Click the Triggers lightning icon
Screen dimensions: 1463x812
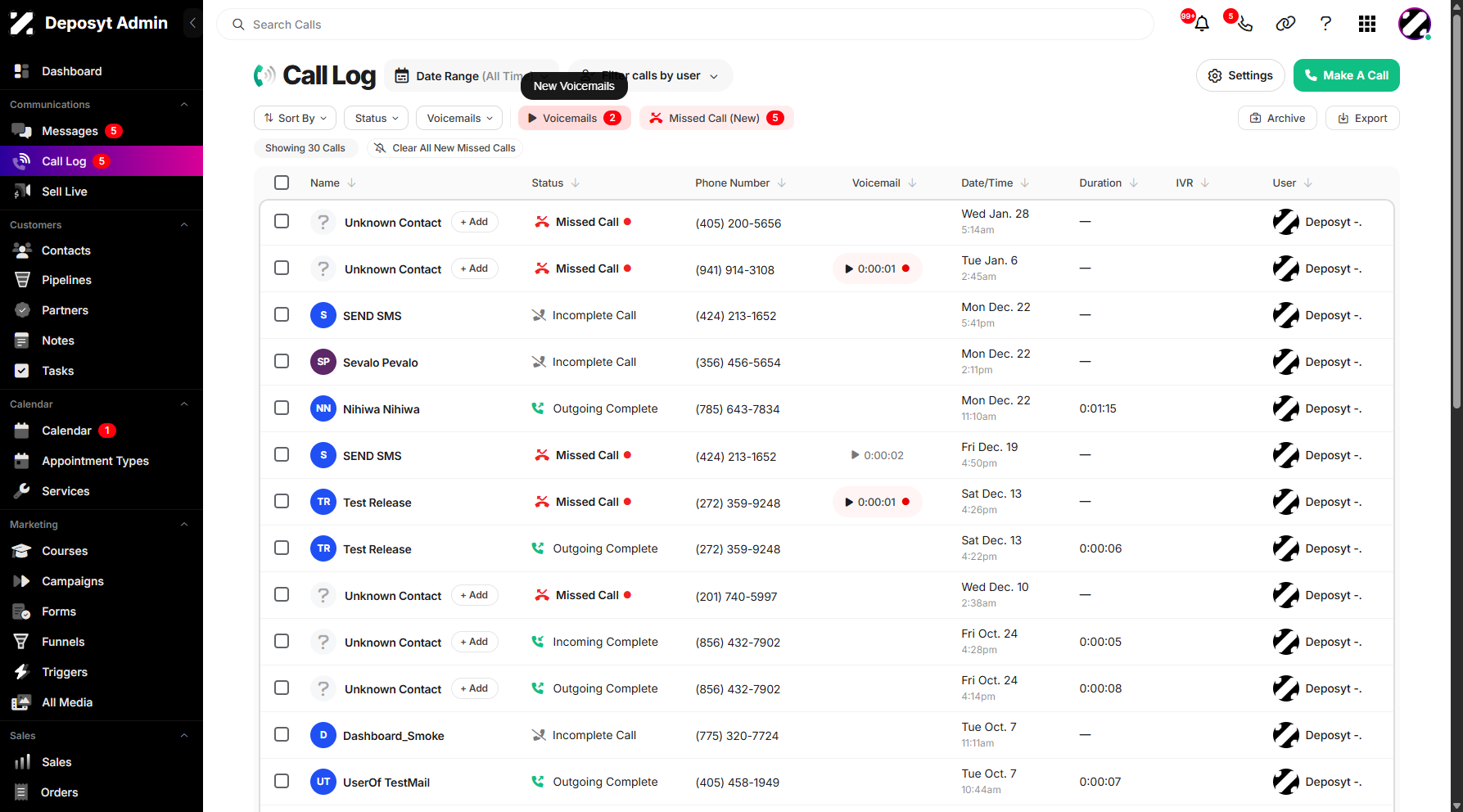pyautogui.click(x=22, y=672)
